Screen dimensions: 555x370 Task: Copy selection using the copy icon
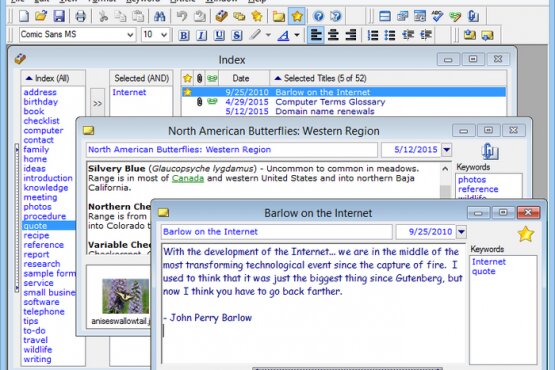coord(121,16)
